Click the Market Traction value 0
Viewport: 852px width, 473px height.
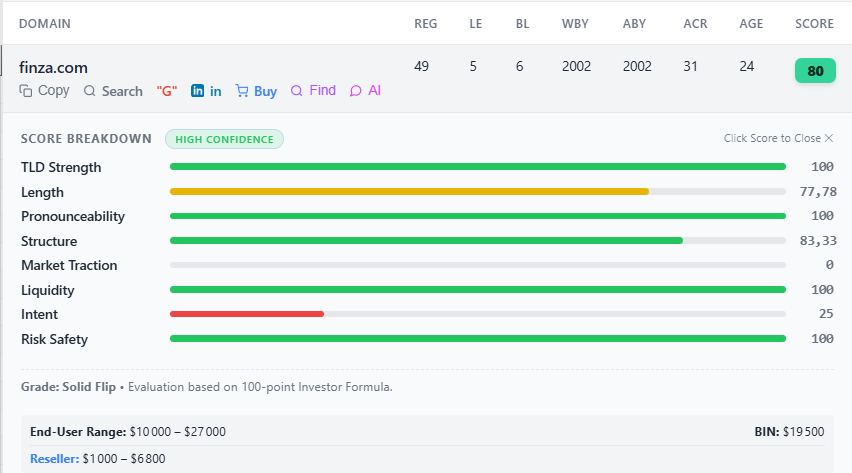[830, 265]
